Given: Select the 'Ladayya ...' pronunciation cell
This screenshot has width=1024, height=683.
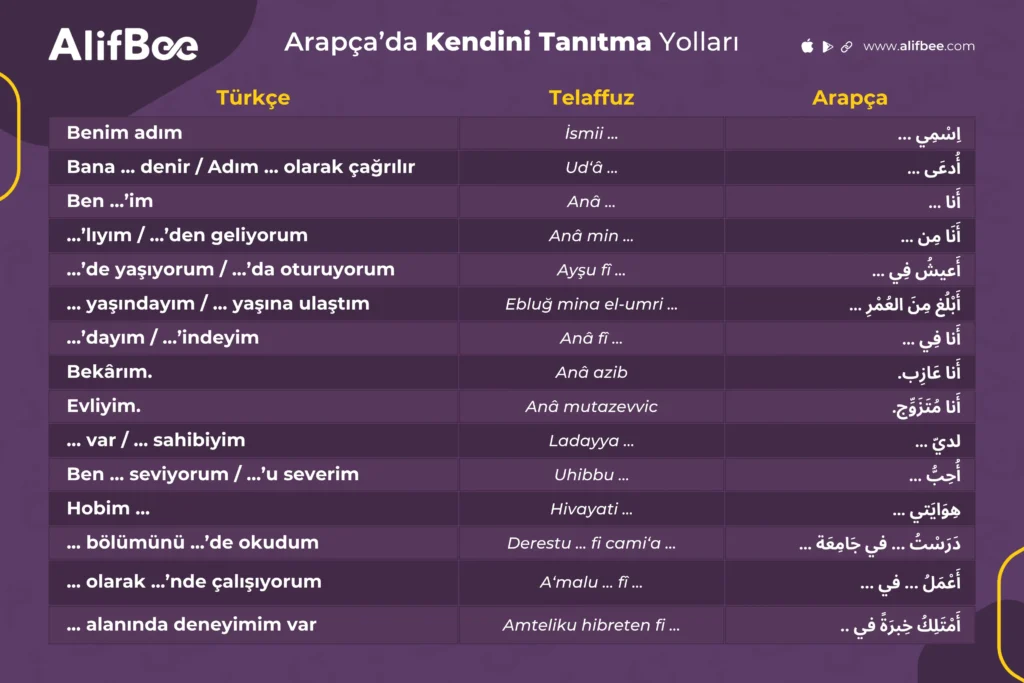Looking at the screenshot, I should (x=591, y=441).
